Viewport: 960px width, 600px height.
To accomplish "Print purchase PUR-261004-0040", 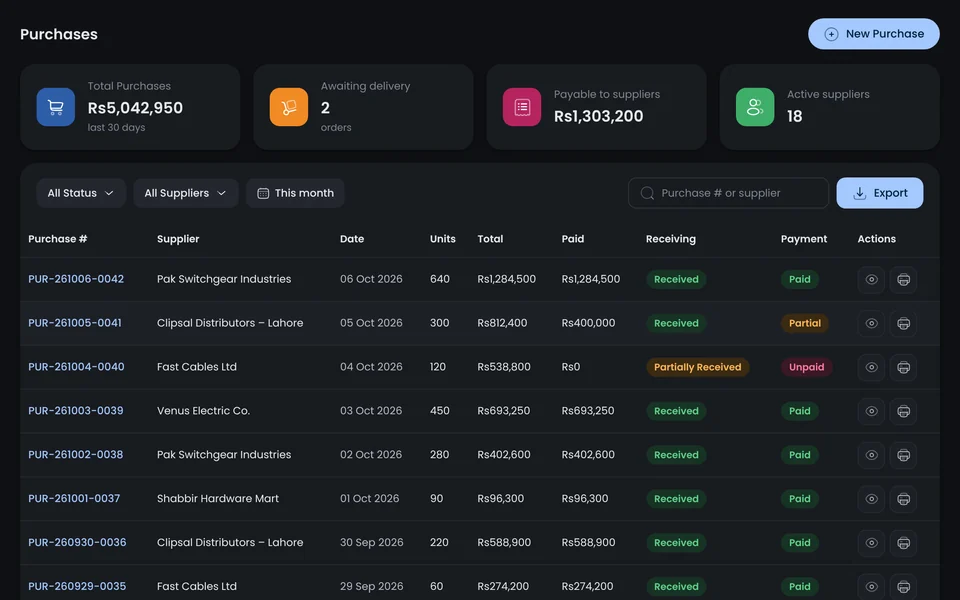I will tap(903, 367).
